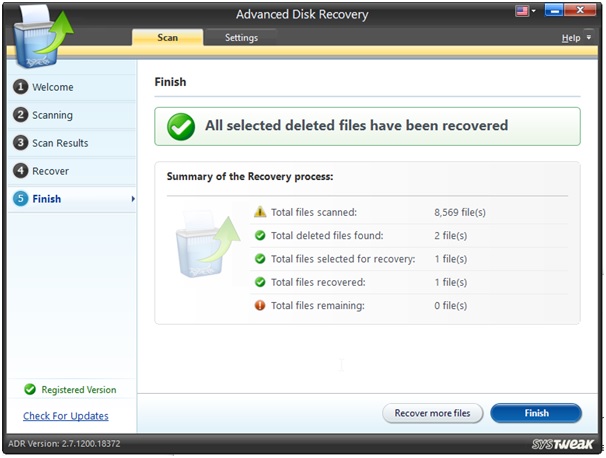
Task: Click Summary of the Recovery process heading
Action: 250,177
